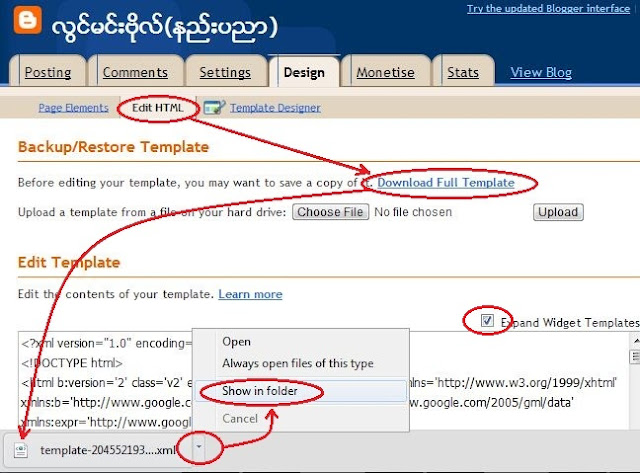640x473 pixels.
Task: Click the View Blog link
Action: pos(541,72)
